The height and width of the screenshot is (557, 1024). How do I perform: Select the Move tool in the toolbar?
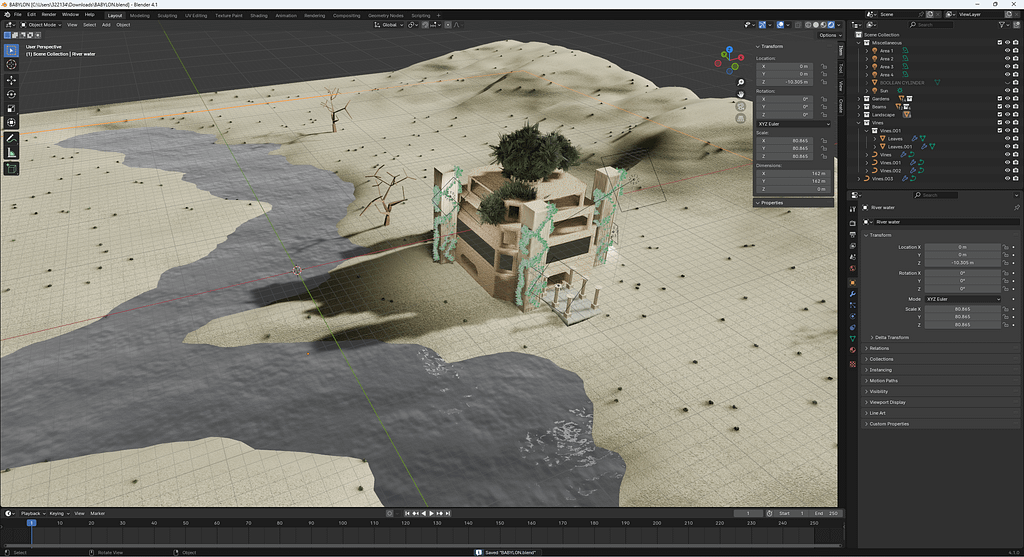[x=12, y=80]
